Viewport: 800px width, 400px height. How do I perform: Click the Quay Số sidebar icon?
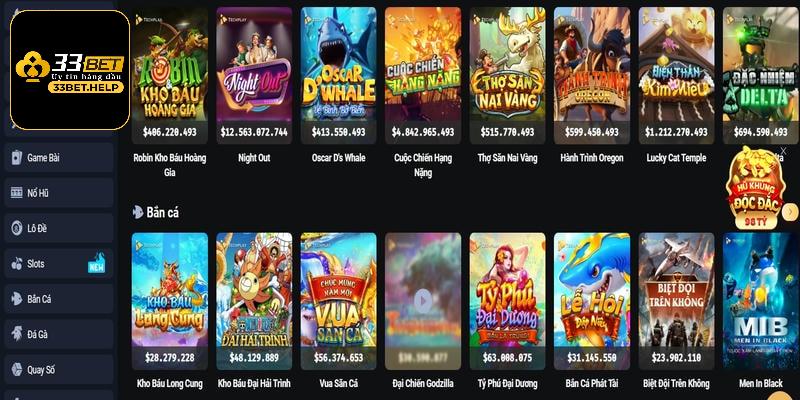click(17, 369)
